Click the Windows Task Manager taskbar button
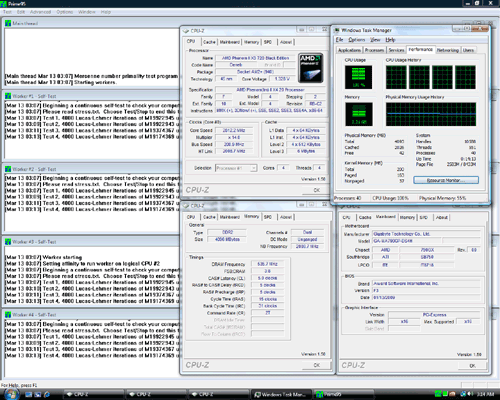The height and width of the screenshot is (400, 500). (x=281, y=394)
